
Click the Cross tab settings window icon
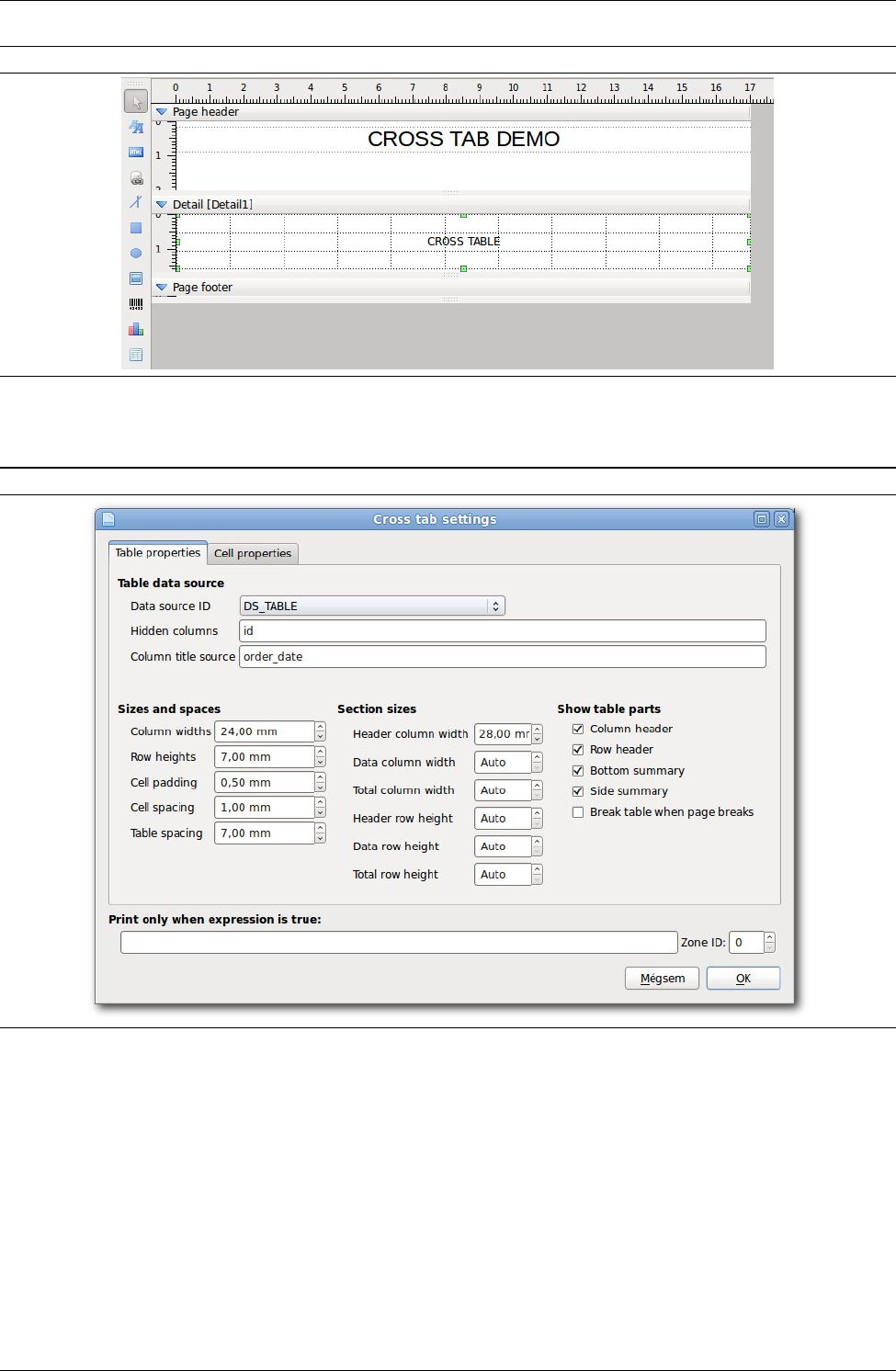(x=108, y=519)
